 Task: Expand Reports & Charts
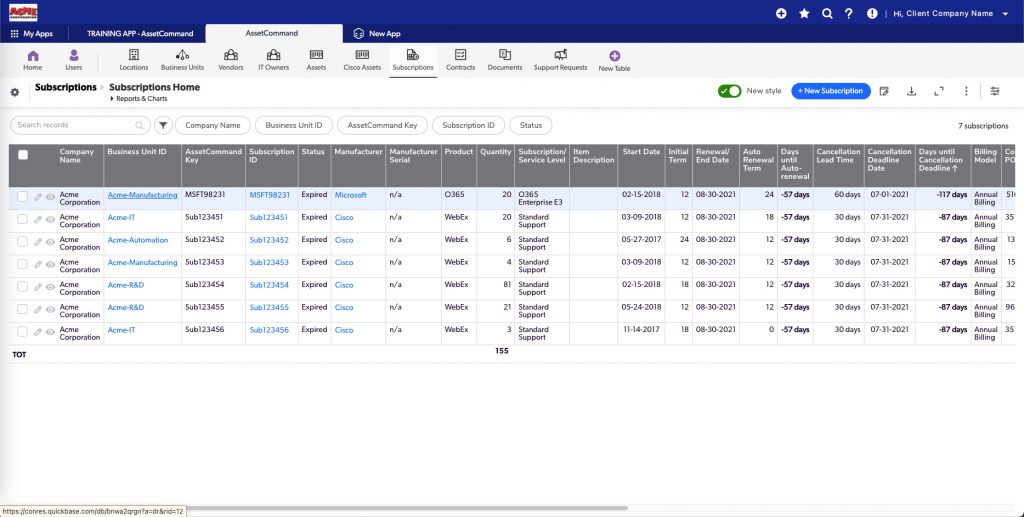tap(138, 99)
